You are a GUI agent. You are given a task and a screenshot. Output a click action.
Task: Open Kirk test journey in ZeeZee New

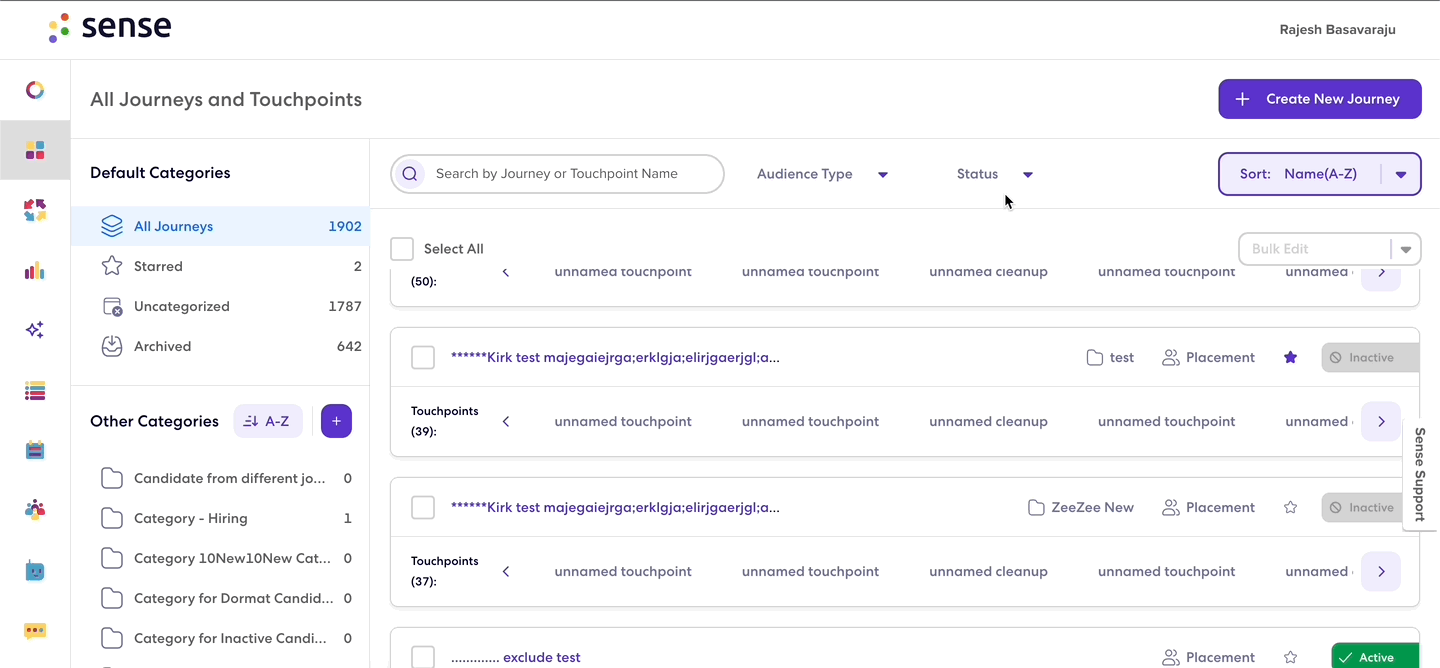point(615,507)
